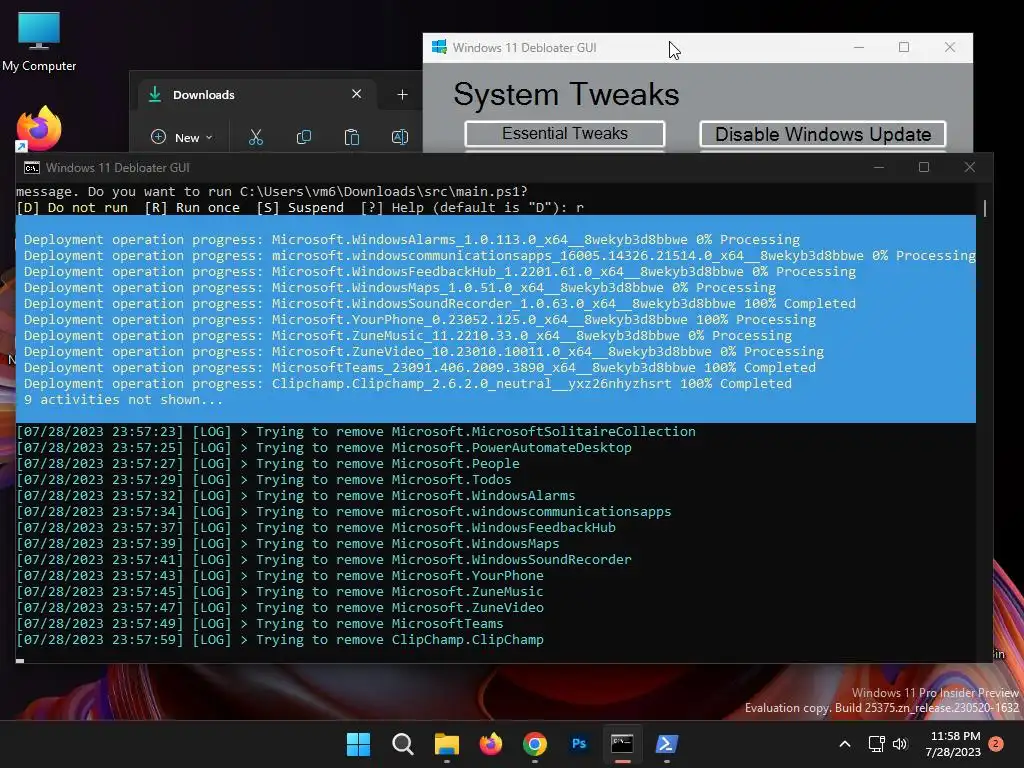This screenshot has width=1024, height=768.
Task: Open the network status tray icon
Action: pos(876,744)
